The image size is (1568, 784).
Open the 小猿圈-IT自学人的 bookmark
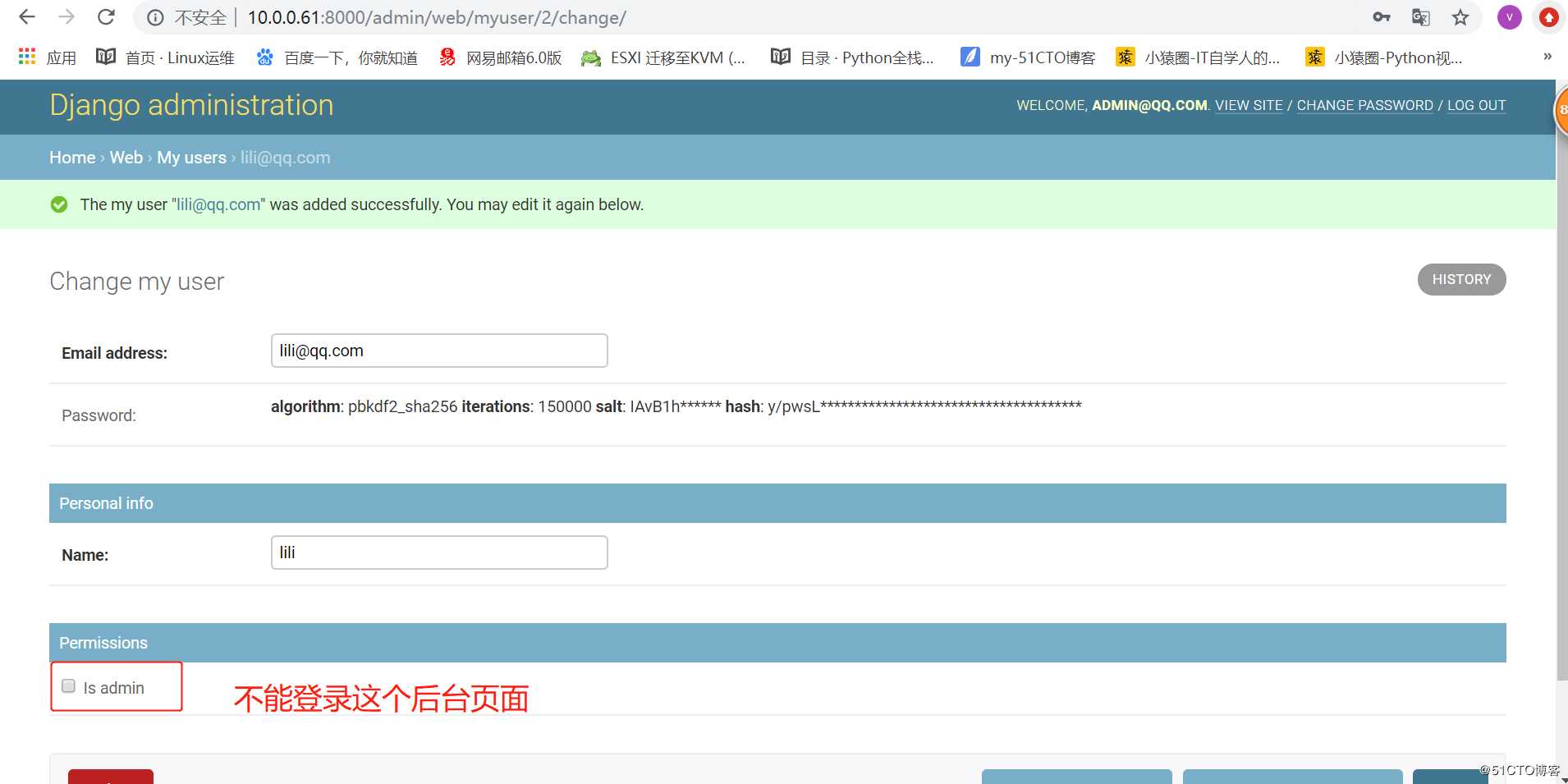tap(1198, 57)
